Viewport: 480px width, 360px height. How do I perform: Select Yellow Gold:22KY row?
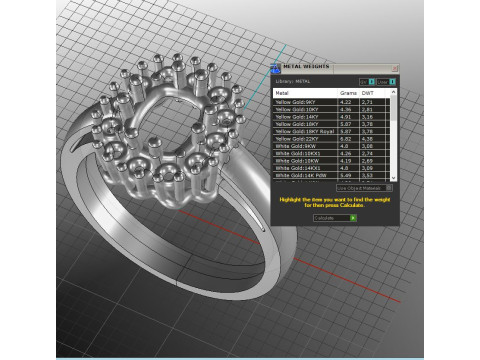click(331, 139)
